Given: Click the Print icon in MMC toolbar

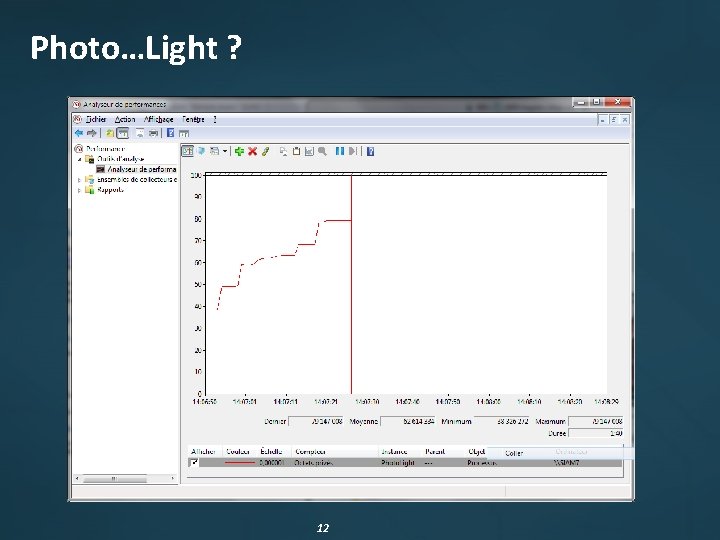Looking at the screenshot, I should tap(153, 133).
